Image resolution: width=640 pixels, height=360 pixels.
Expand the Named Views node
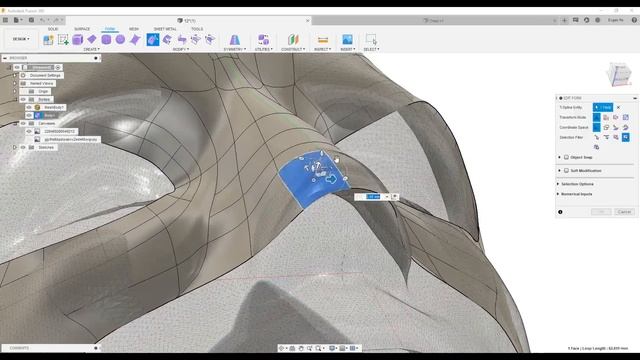(x=15, y=83)
